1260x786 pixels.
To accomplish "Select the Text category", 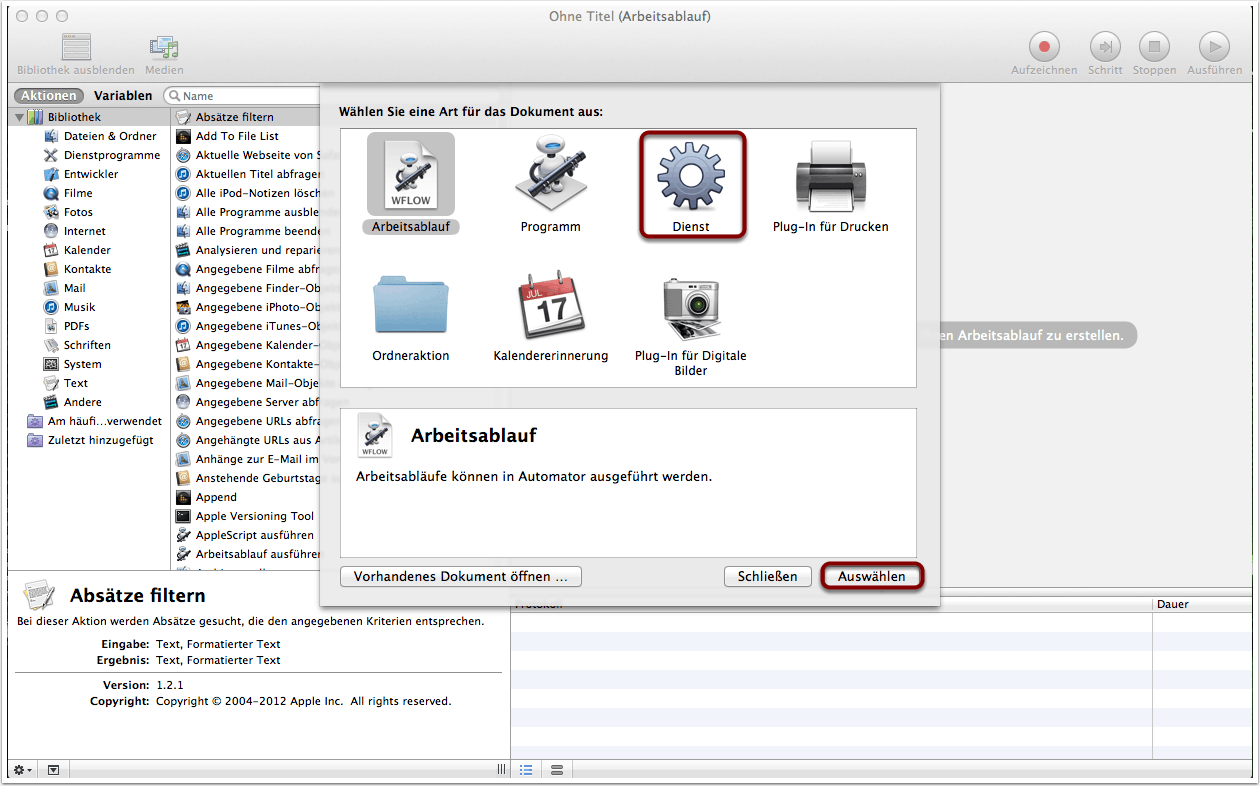I will pos(76,383).
